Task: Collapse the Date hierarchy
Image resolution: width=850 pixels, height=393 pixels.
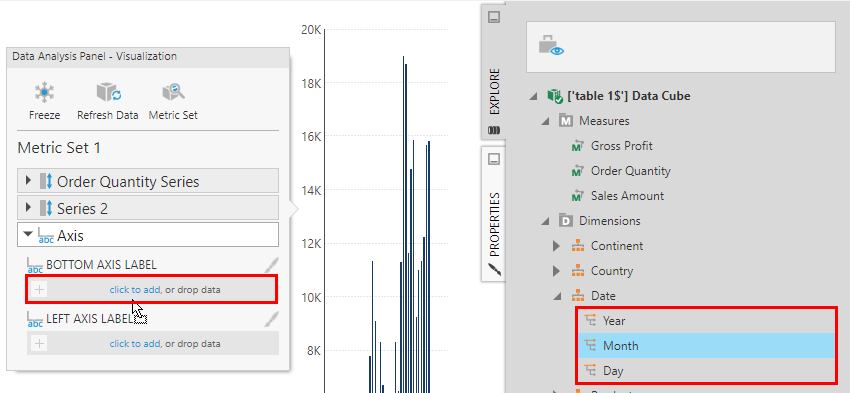Action: click(558, 296)
